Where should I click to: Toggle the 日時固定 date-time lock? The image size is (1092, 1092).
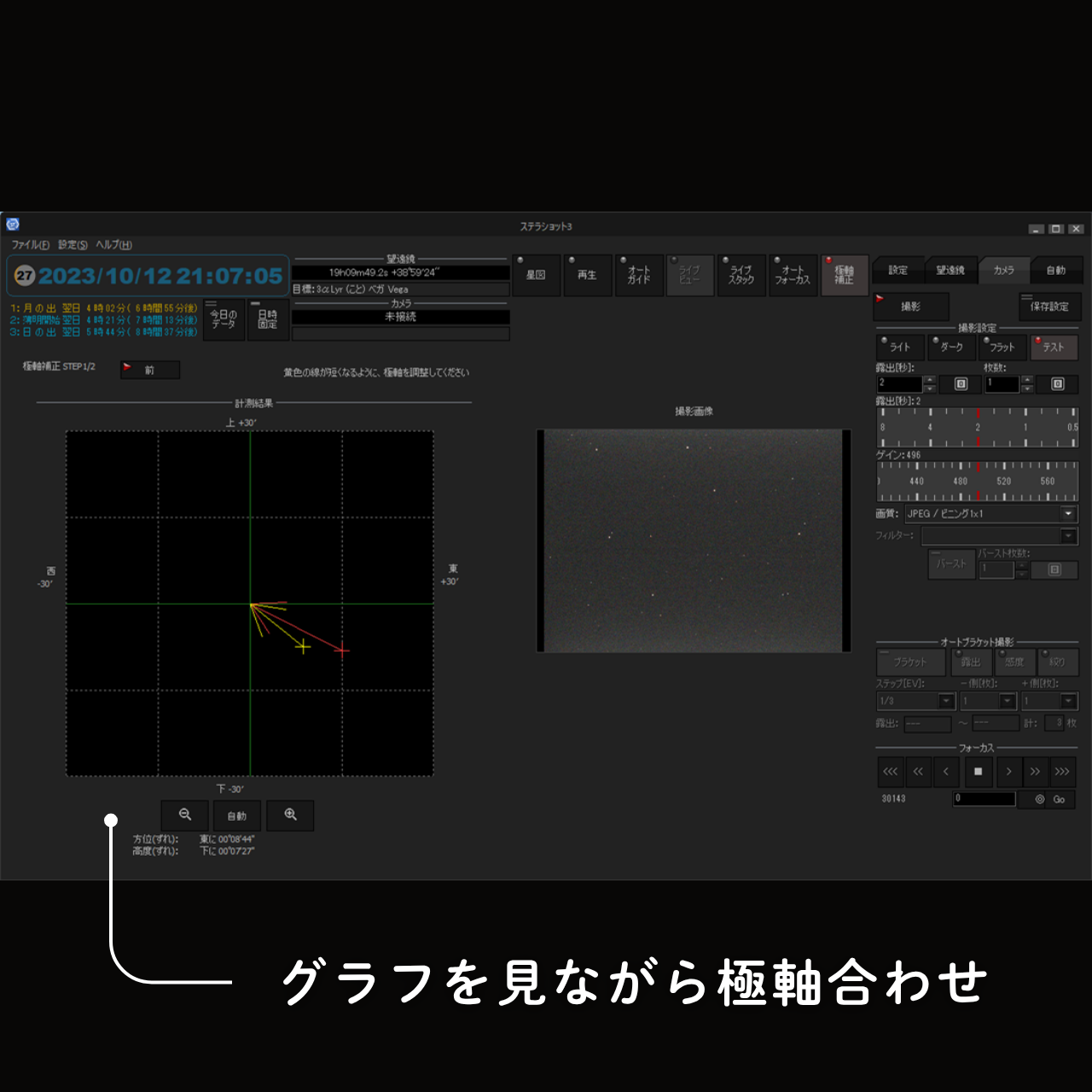pyautogui.click(x=267, y=320)
